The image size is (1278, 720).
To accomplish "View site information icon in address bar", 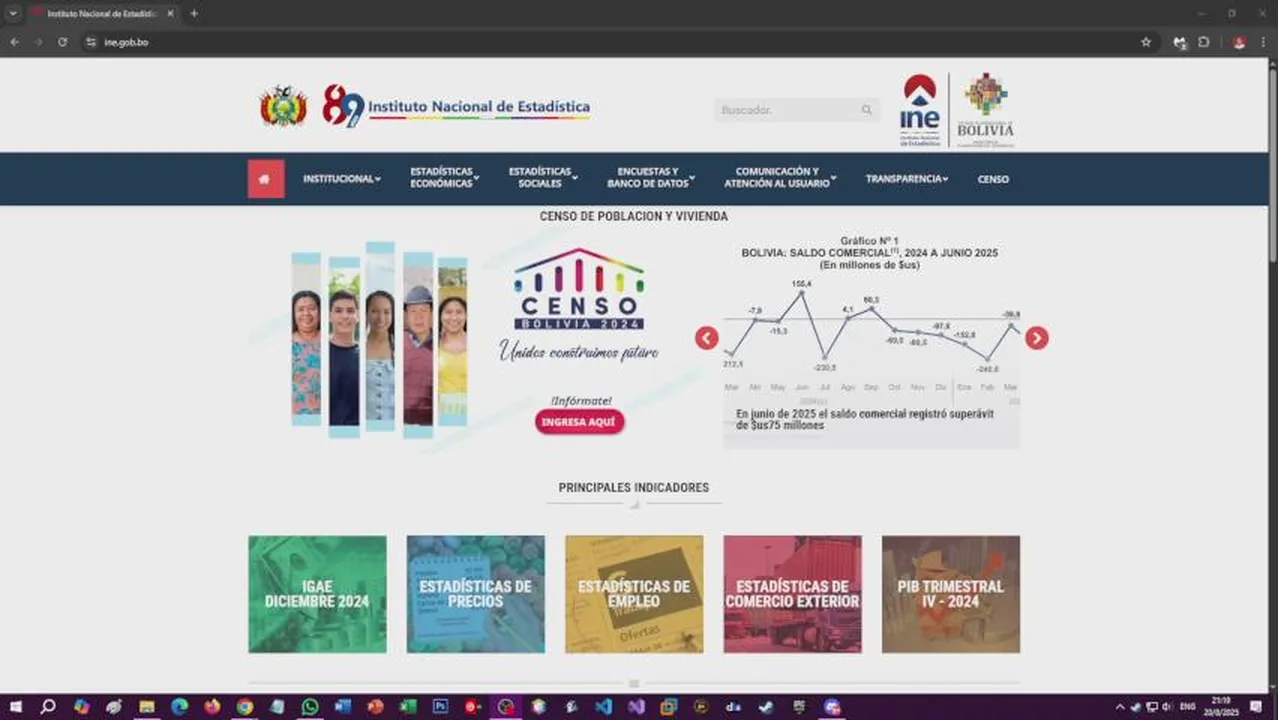I will 91,42.
